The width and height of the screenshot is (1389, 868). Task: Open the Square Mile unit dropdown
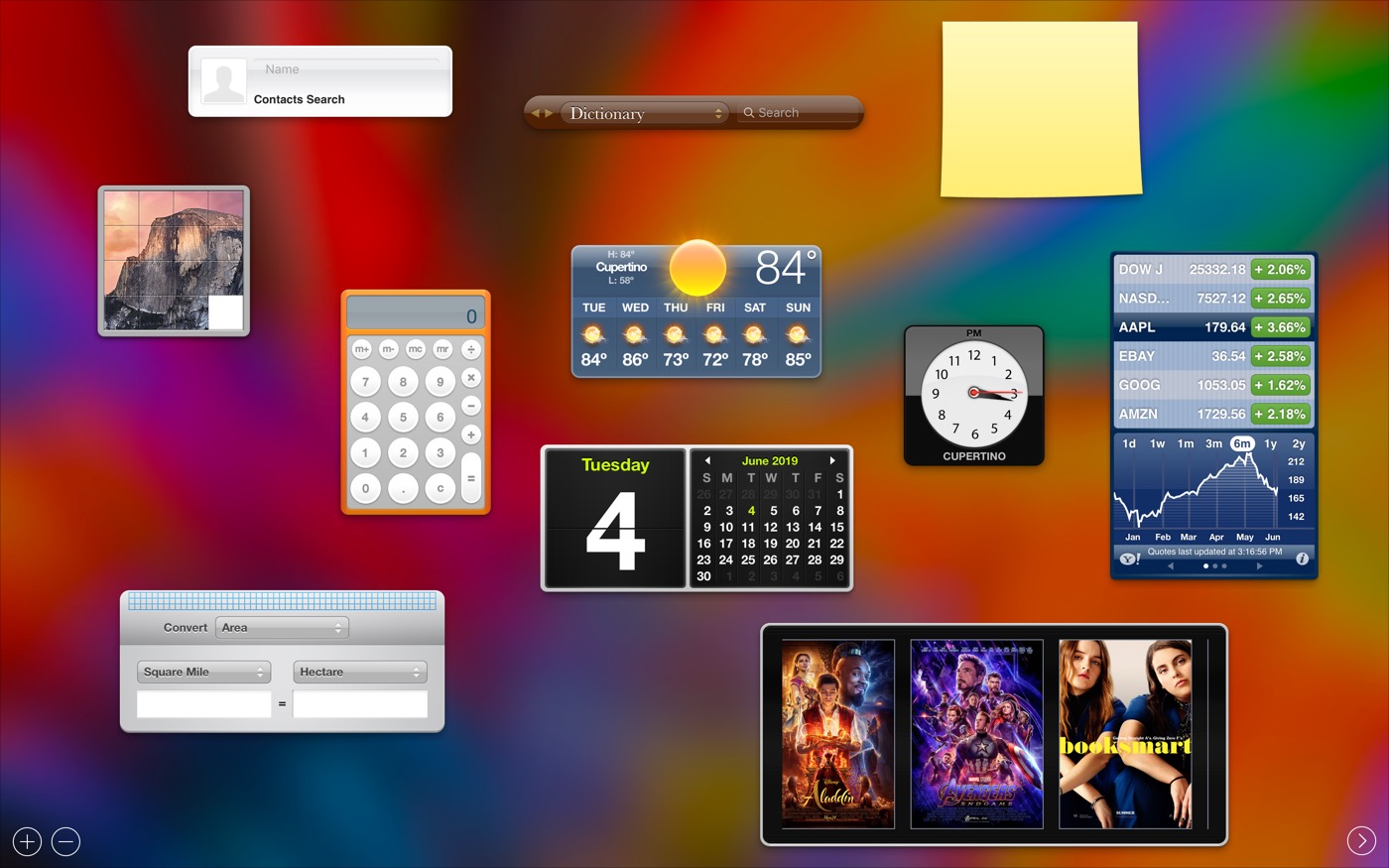(x=204, y=672)
